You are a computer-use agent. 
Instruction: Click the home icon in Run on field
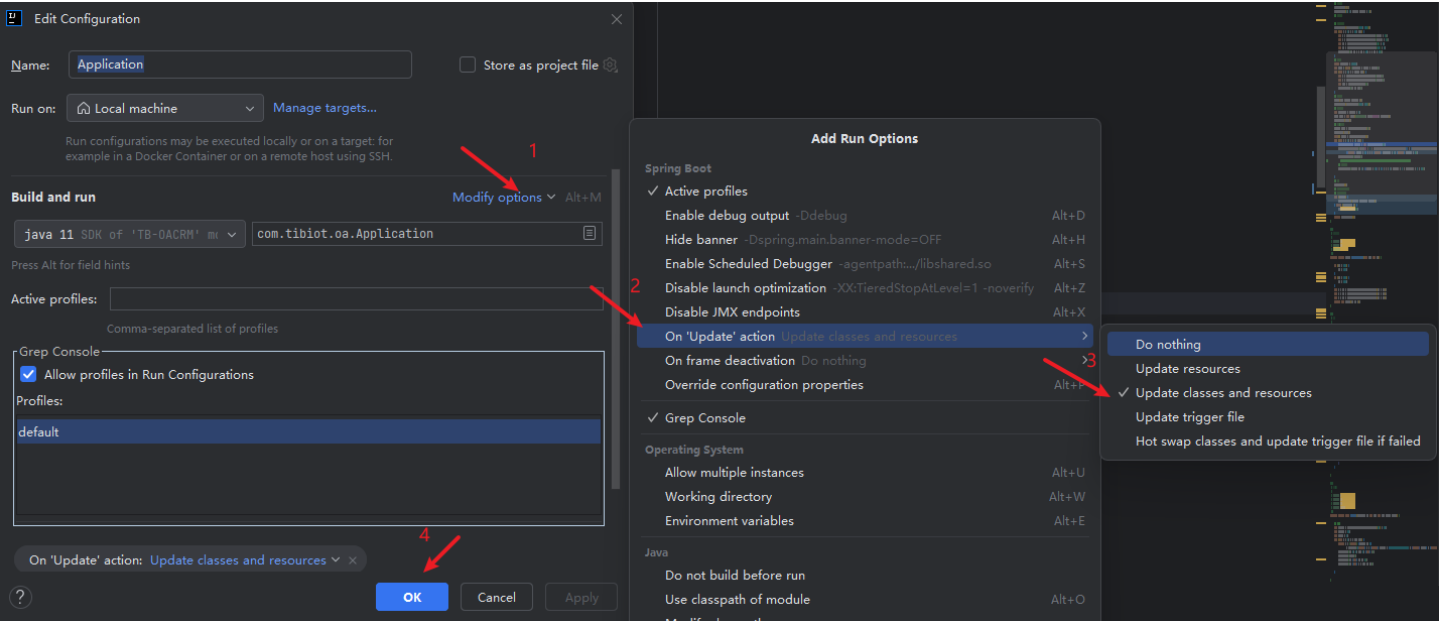click(84, 108)
